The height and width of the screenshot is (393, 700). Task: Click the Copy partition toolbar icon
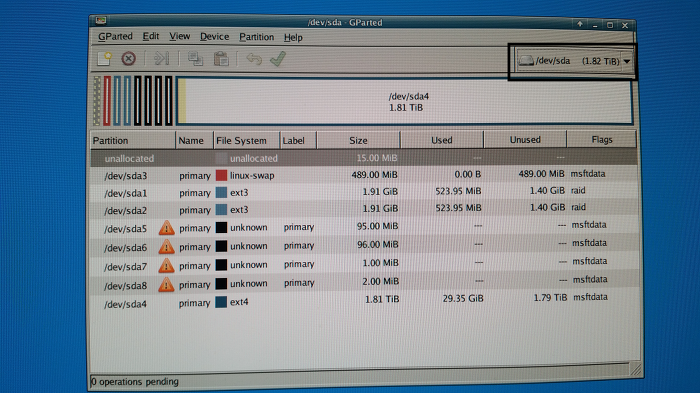[x=195, y=59]
